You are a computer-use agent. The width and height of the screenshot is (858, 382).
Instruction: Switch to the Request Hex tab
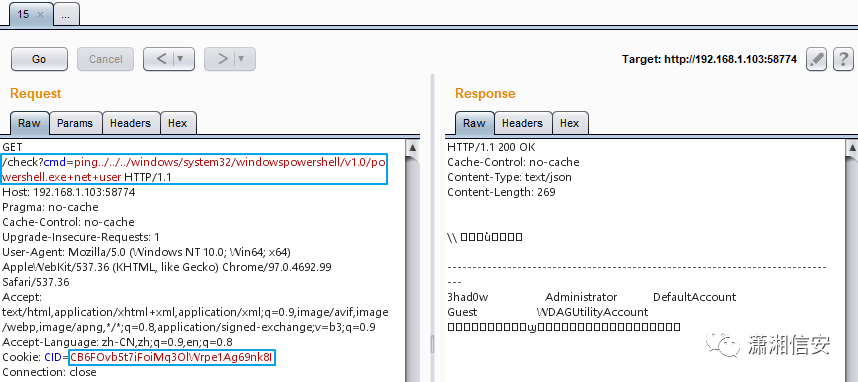point(178,123)
